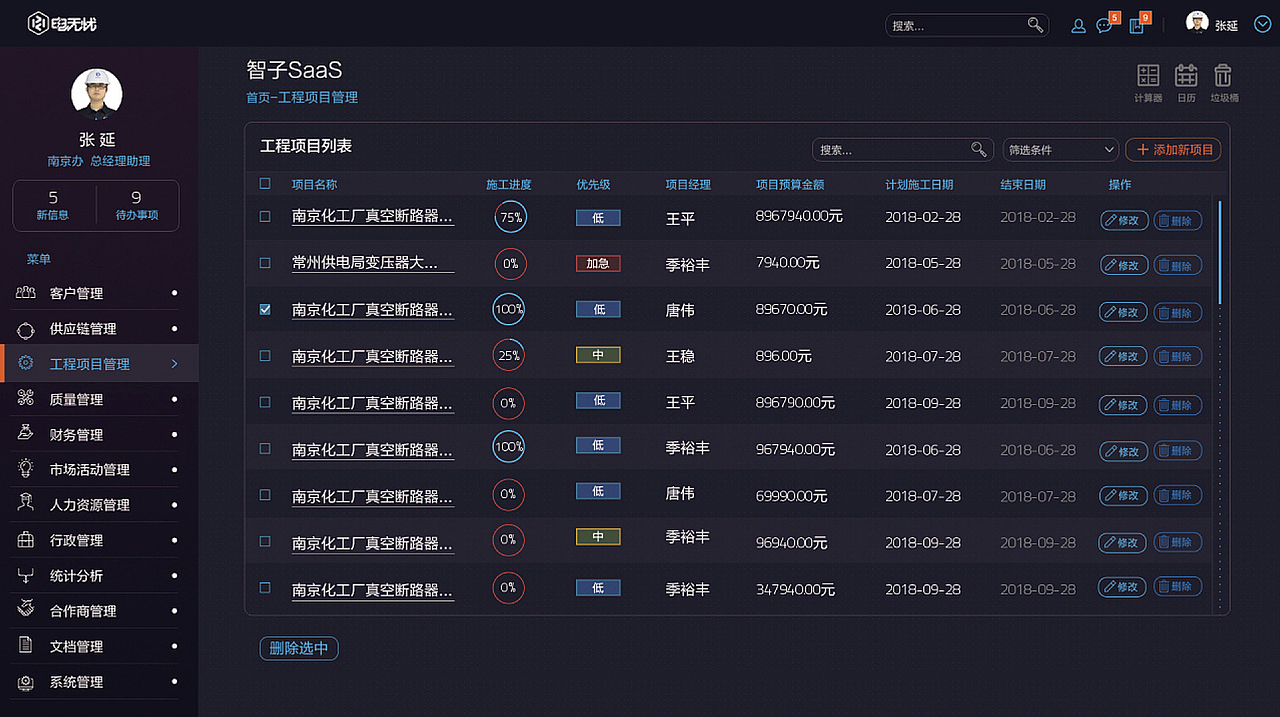
Task: Click the 电无忧 logo icon
Action: pos(38,23)
